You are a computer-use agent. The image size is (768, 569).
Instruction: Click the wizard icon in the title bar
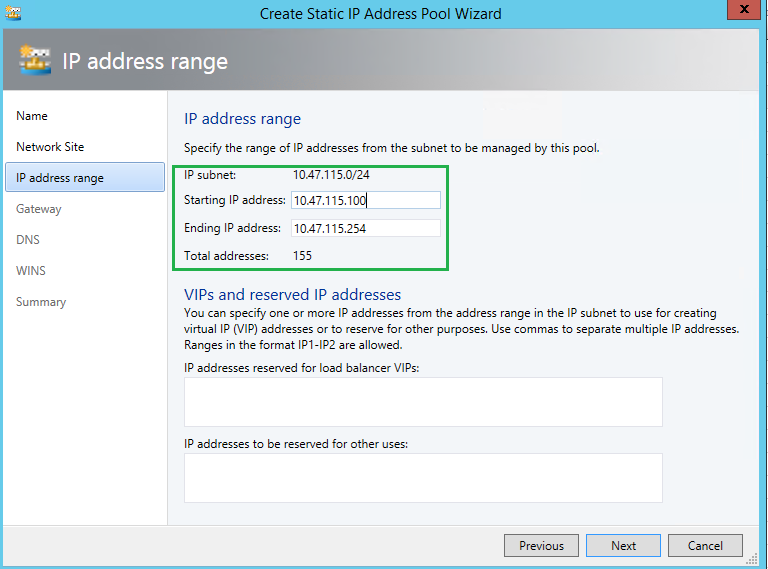13,13
